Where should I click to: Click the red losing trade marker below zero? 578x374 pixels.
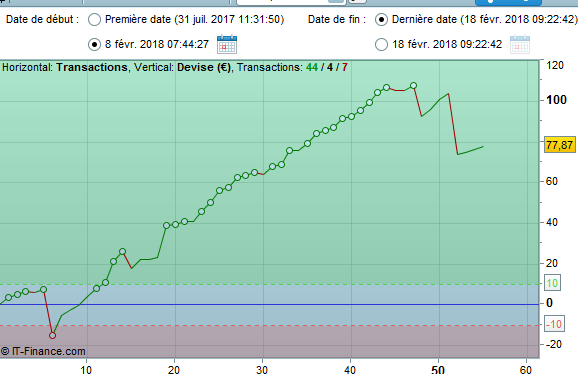pos(52,335)
